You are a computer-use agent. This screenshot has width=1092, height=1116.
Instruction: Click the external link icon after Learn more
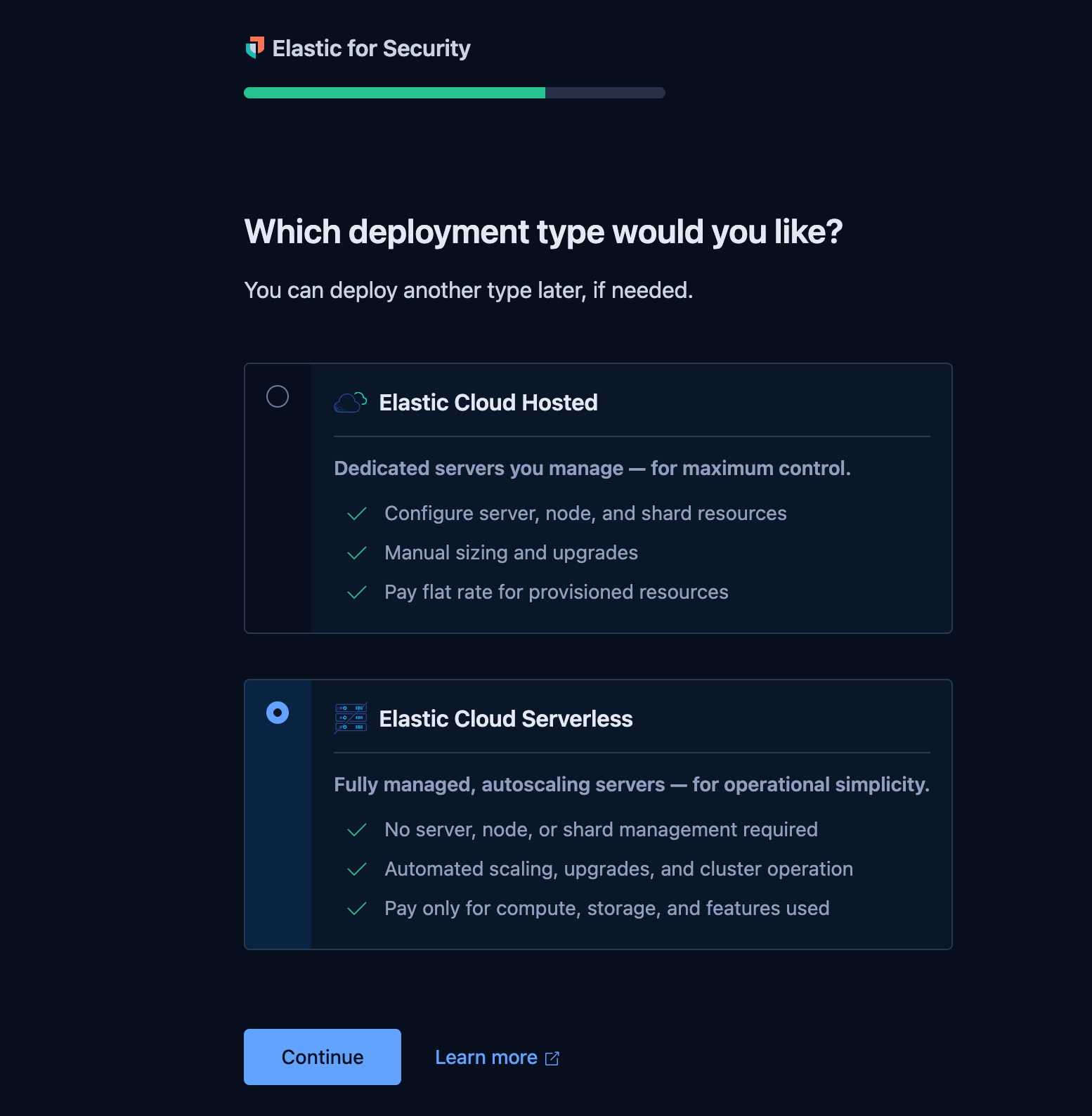tap(552, 1058)
